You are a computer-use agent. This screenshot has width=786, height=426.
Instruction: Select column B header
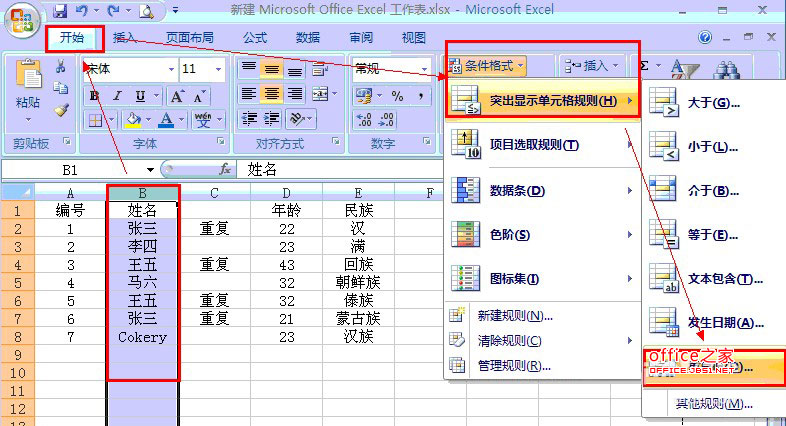[x=142, y=193]
